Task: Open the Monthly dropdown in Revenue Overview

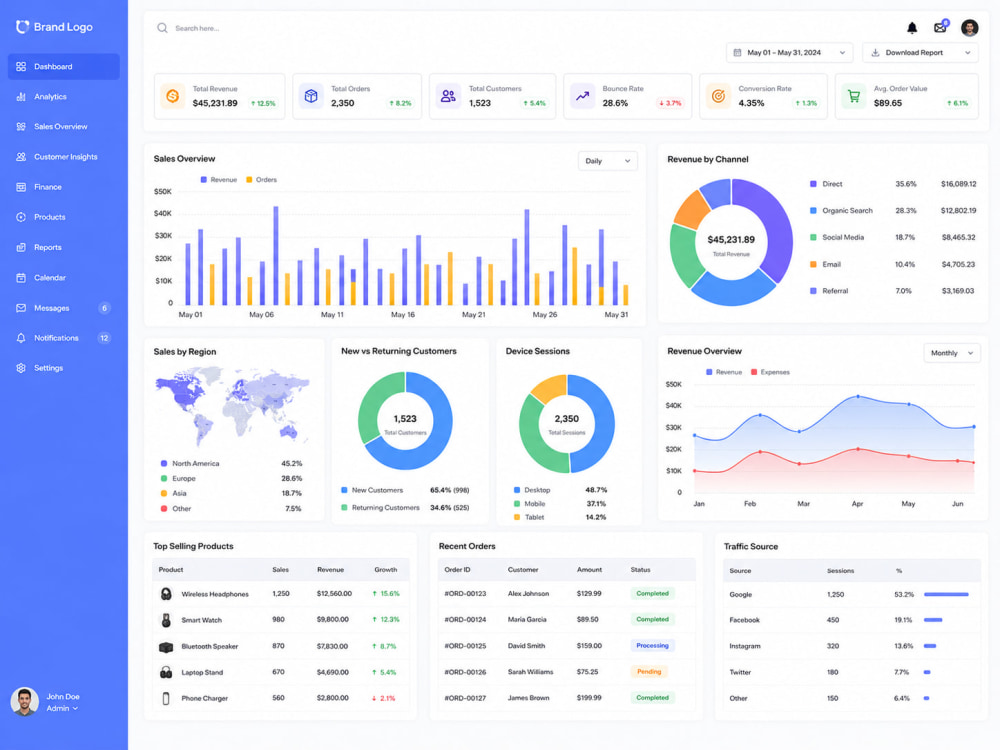Action: pos(952,353)
